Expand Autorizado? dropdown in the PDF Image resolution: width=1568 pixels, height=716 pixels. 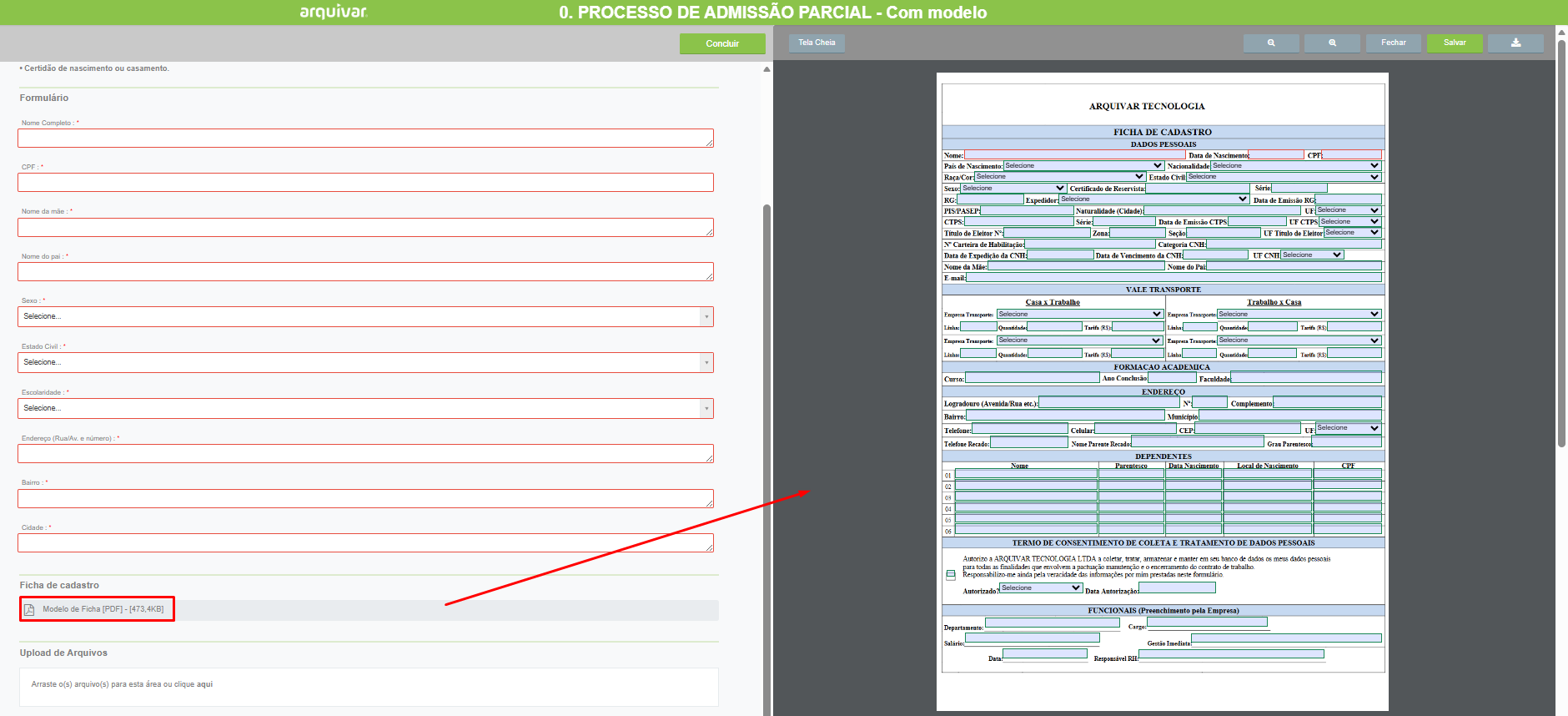point(1041,588)
